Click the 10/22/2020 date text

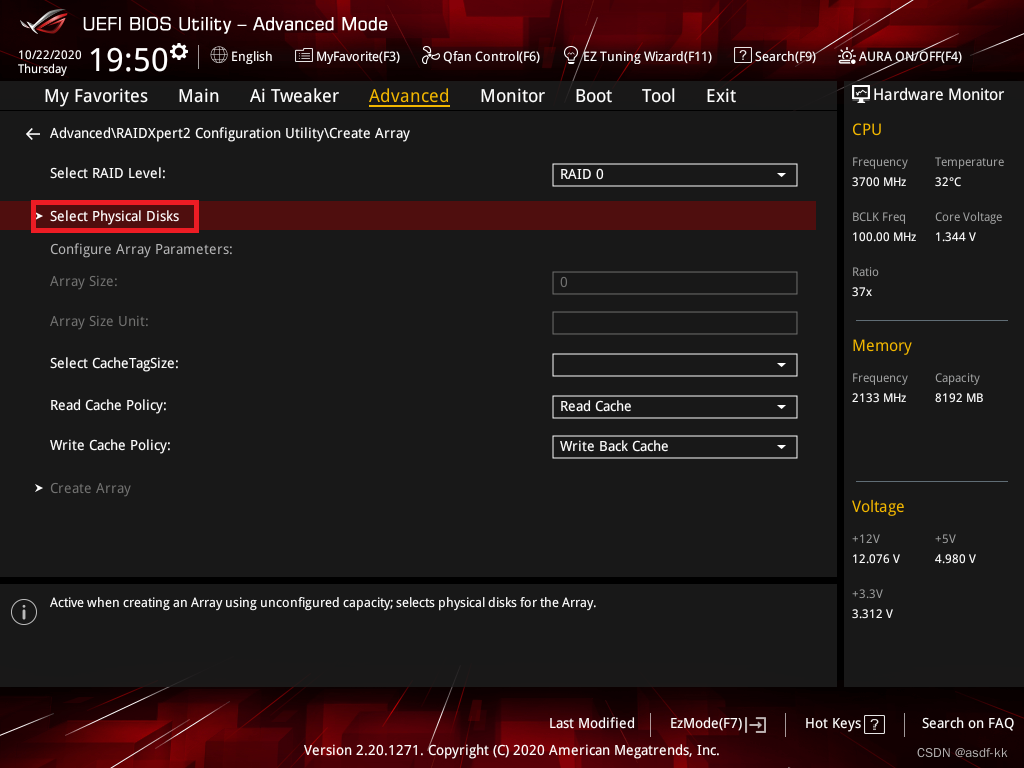pos(50,55)
